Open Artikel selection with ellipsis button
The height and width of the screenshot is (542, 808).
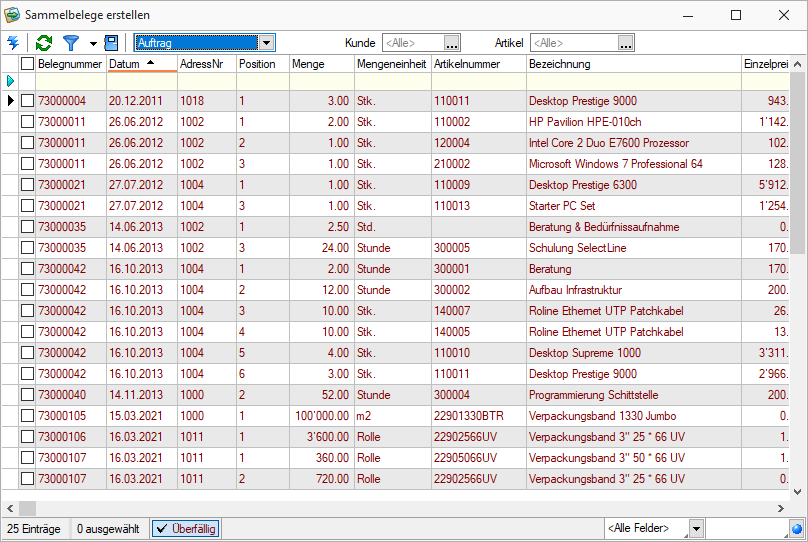coord(626,43)
